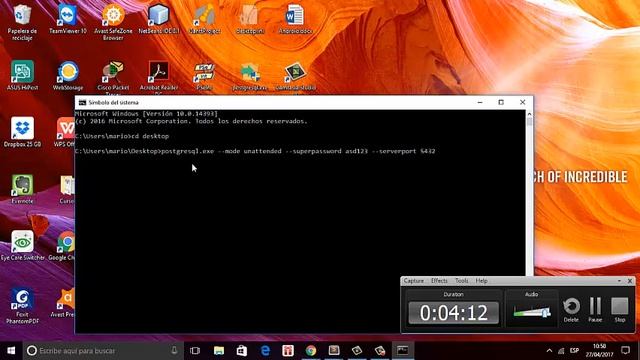
Task: Select the Dropbox 25 GB desktop icon
Action: point(22,132)
